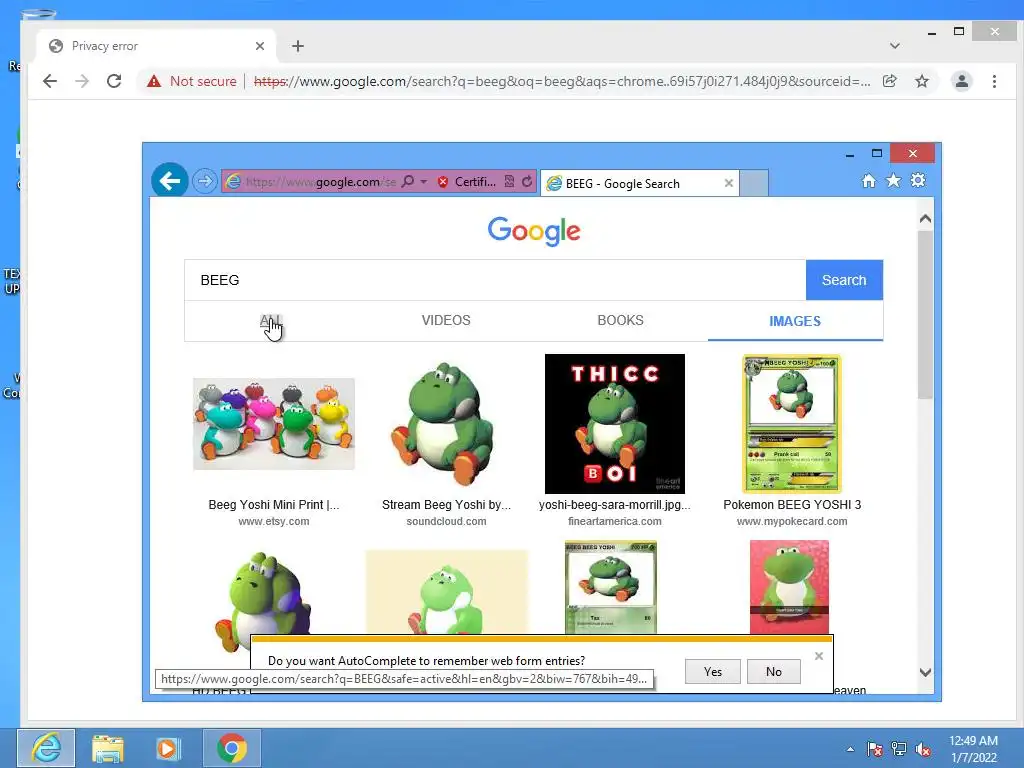Go back in Chrome's toolbar
1024x768 pixels.
pyautogui.click(x=50, y=81)
